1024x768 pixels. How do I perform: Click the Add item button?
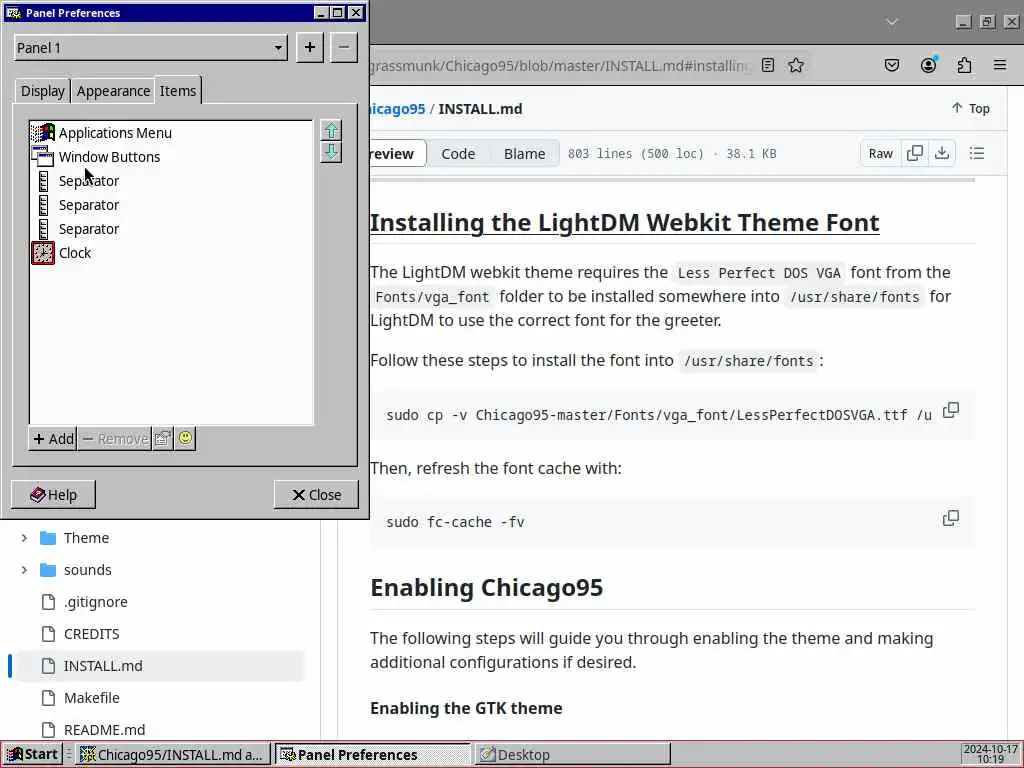[53, 439]
